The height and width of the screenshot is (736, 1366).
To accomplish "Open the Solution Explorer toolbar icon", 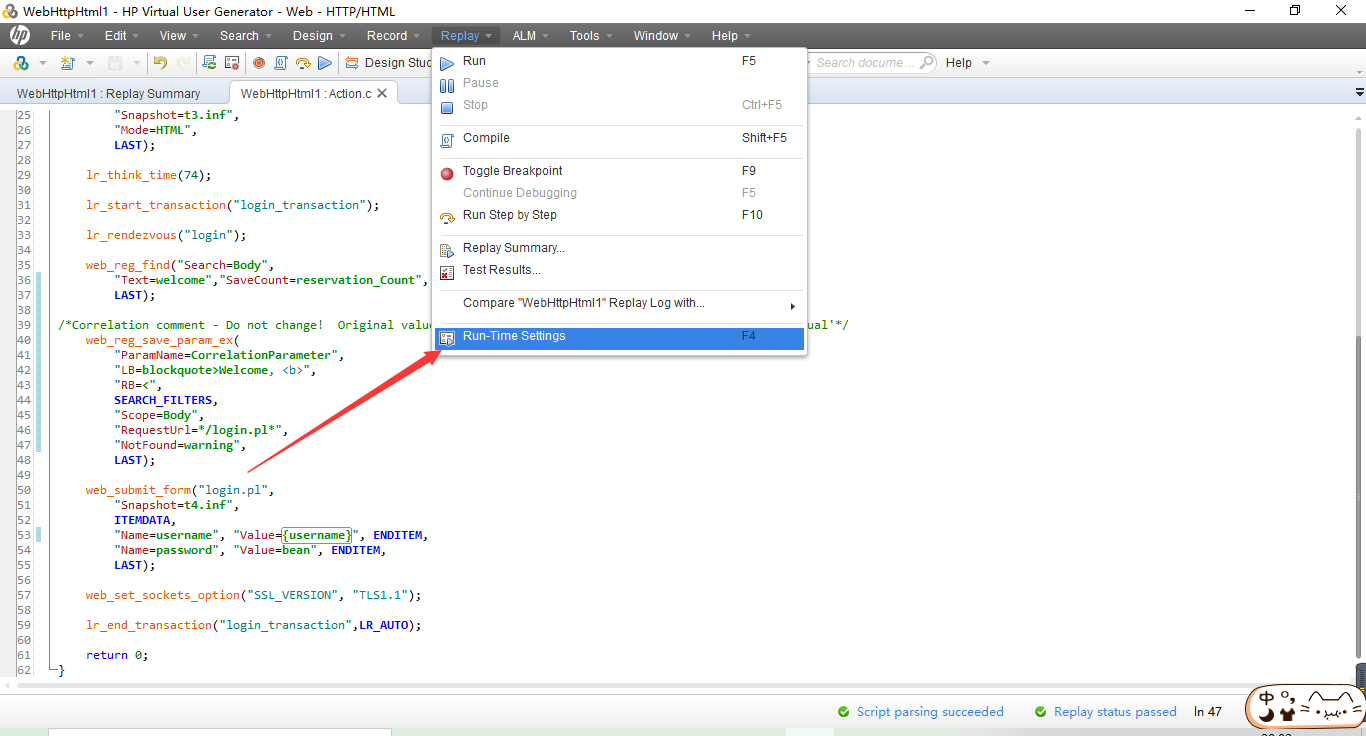I will [21, 63].
